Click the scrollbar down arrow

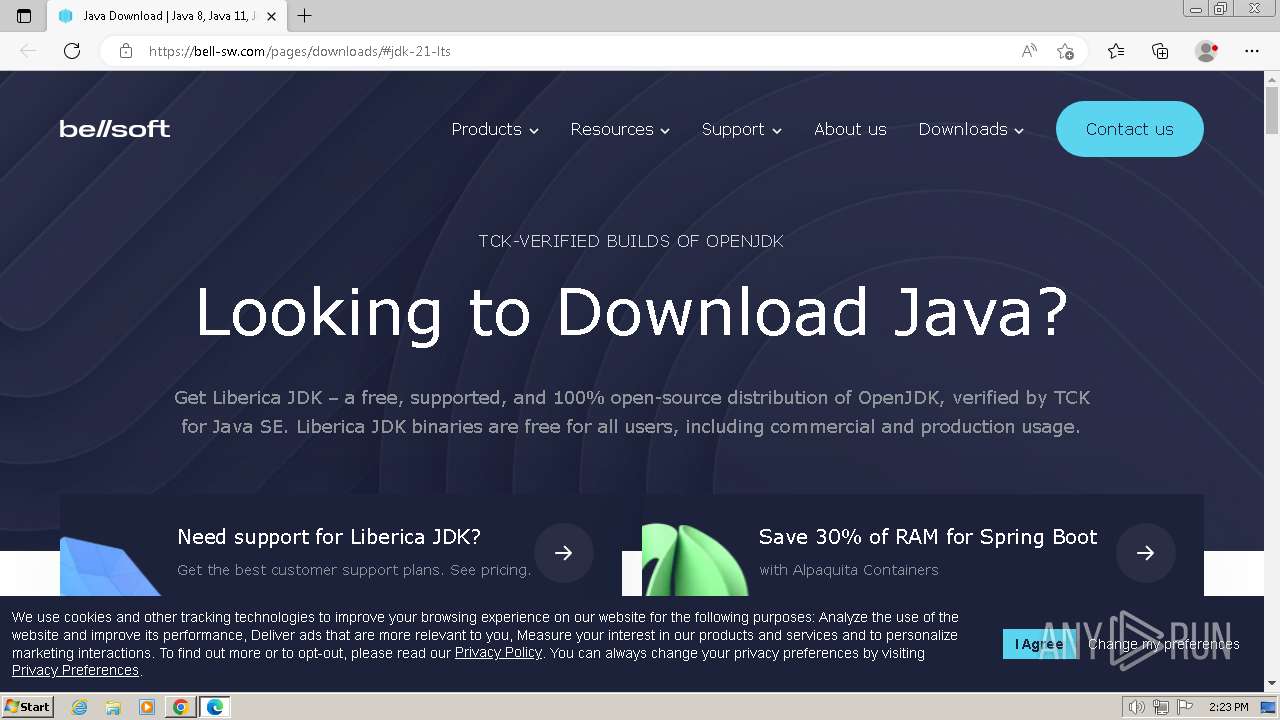pos(1272,684)
